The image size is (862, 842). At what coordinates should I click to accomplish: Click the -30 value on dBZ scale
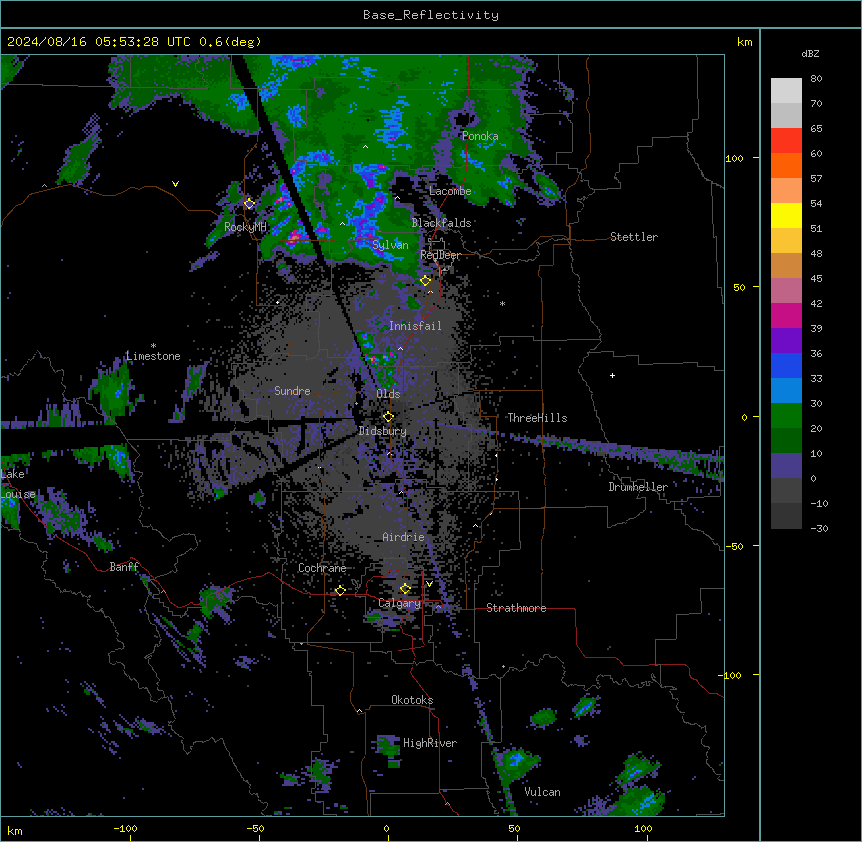(819, 528)
